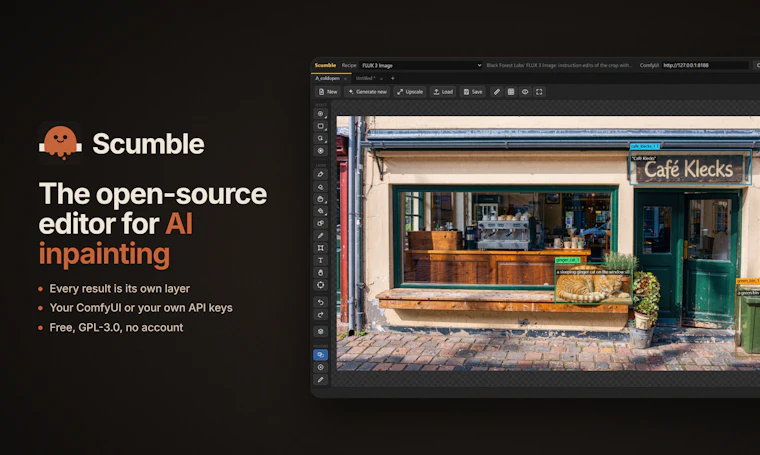Select the Text tool in sidebar
The width and height of the screenshot is (760, 455).
pyautogui.click(x=320, y=260)
